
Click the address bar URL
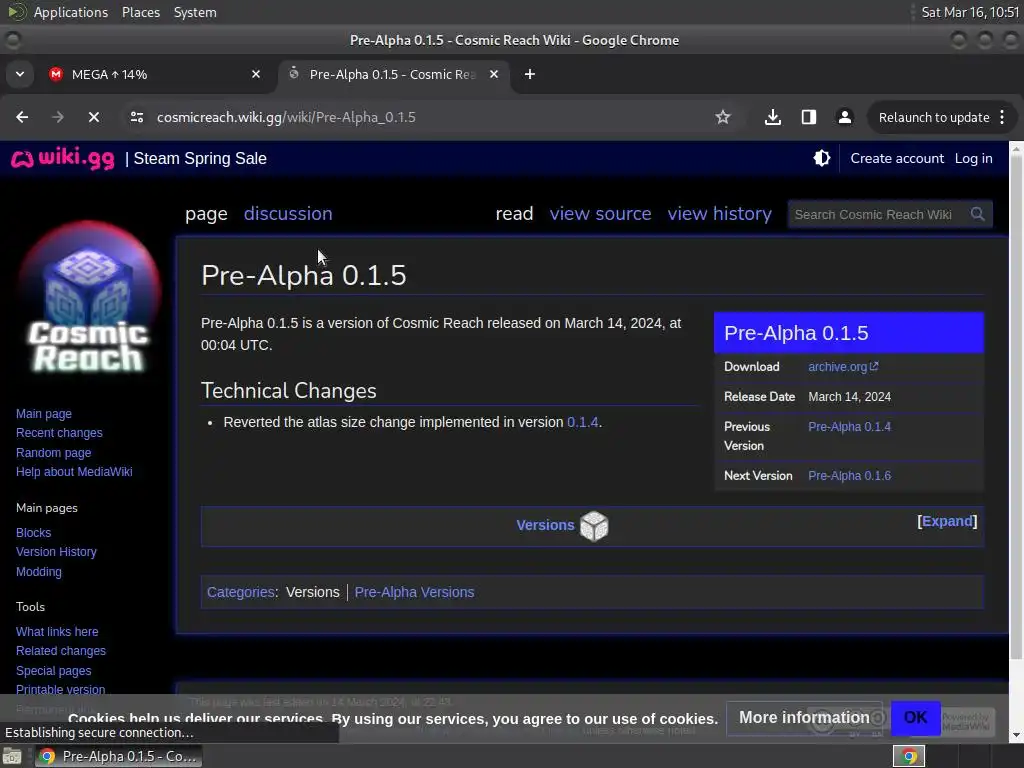286,117
